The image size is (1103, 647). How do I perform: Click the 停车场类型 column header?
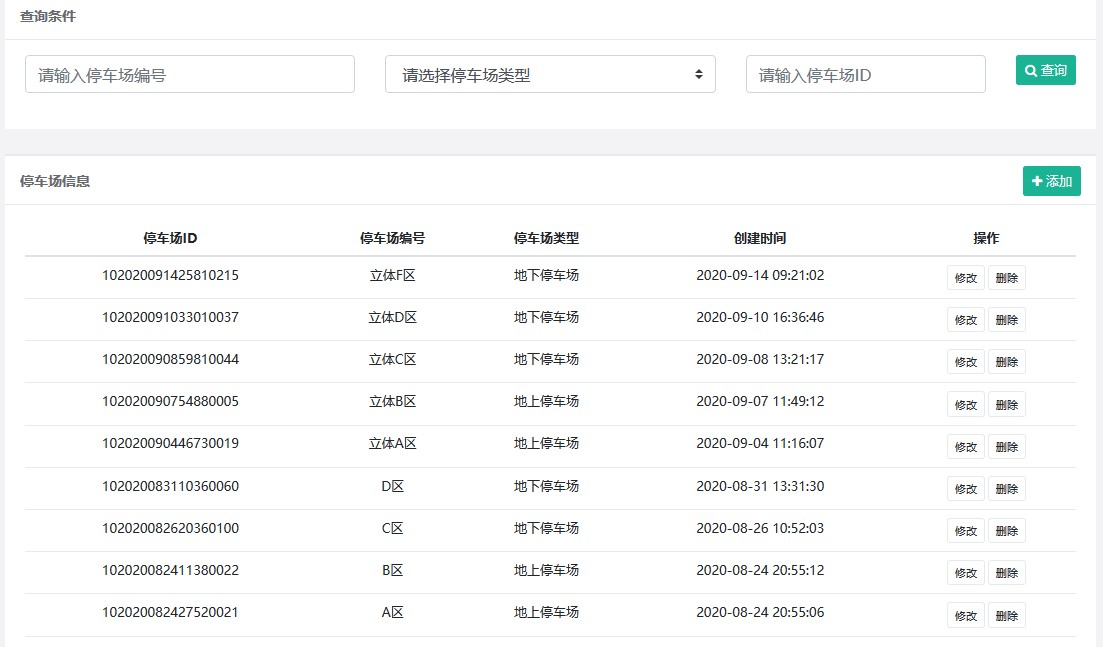pos(546,238)
